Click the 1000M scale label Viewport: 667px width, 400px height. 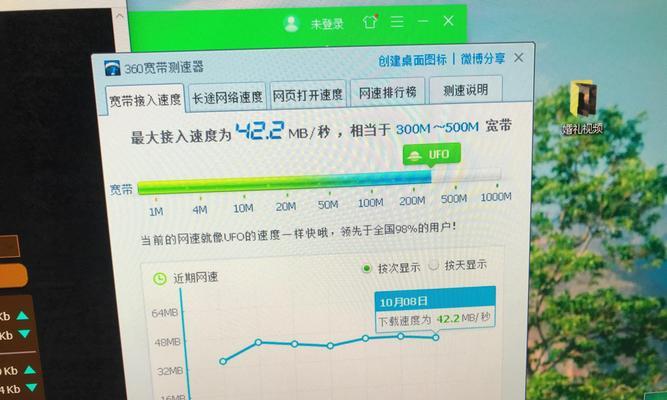point(496,197)
